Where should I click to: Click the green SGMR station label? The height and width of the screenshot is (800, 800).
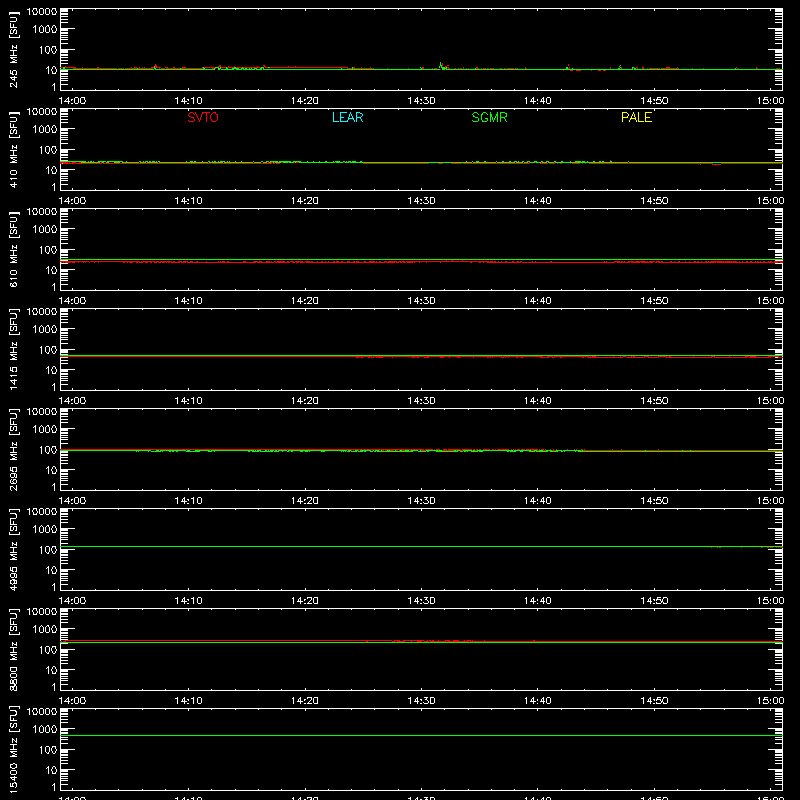coord(489,117)
